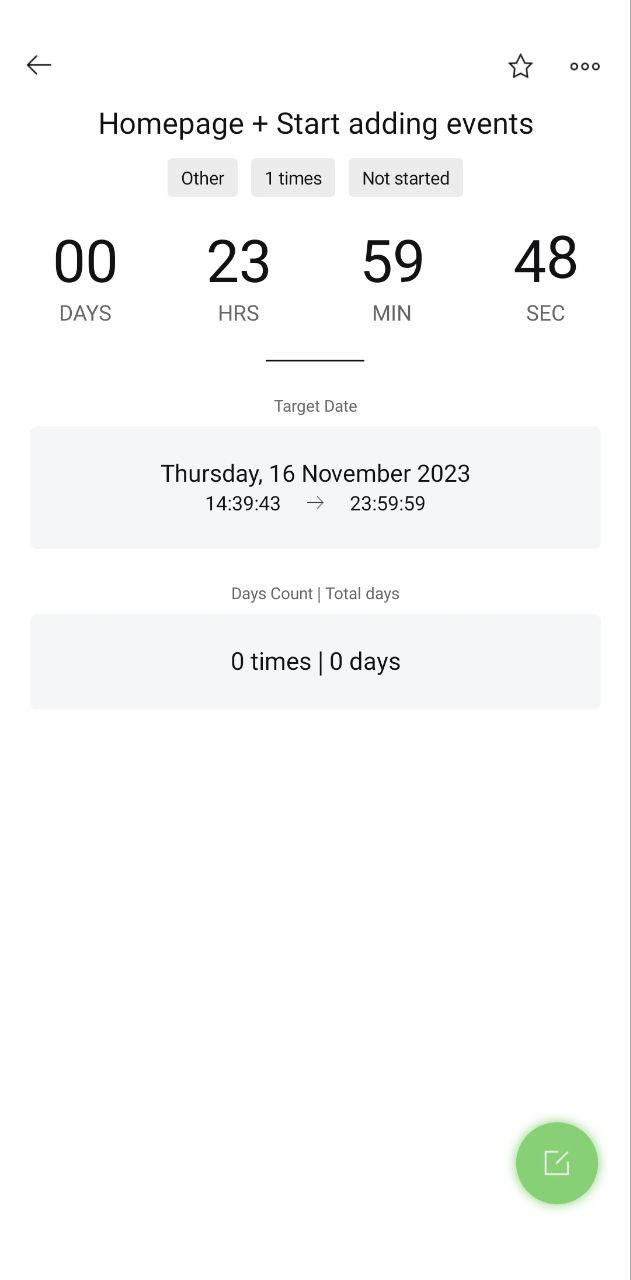
Task: Open the 0 times | 0 days card
Action: [x=316, y=662]
